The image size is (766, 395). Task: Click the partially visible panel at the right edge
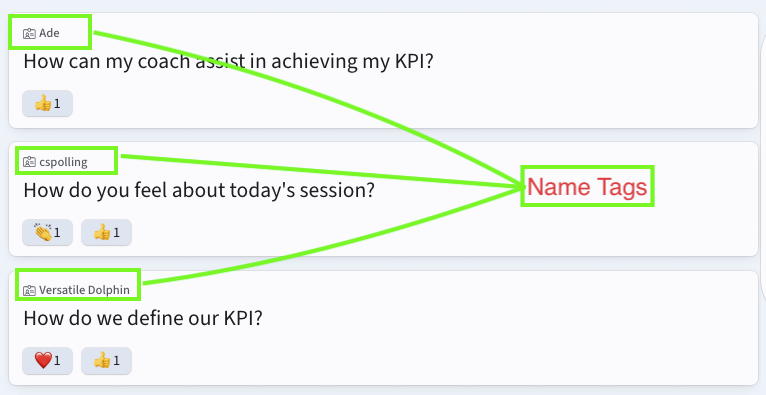(x=763, y=166)
